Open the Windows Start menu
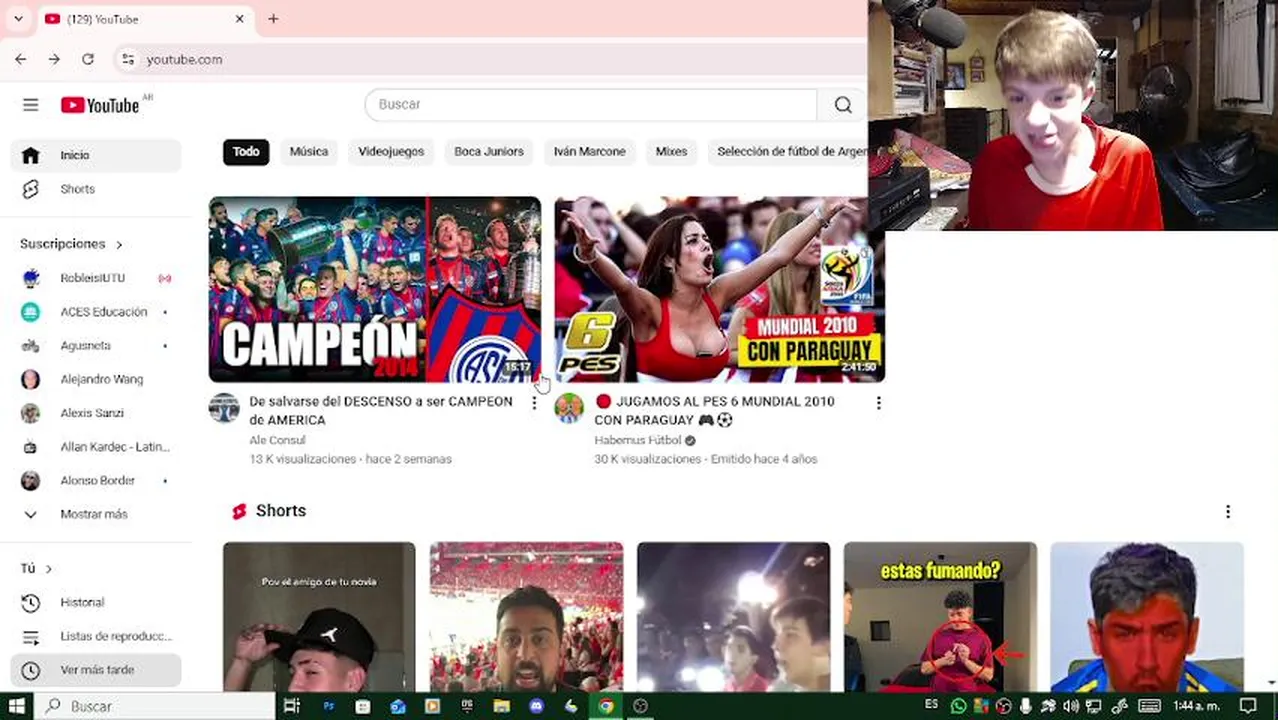Image resolution: width=1278 pixels, height=720 pixels. [16, 706]
